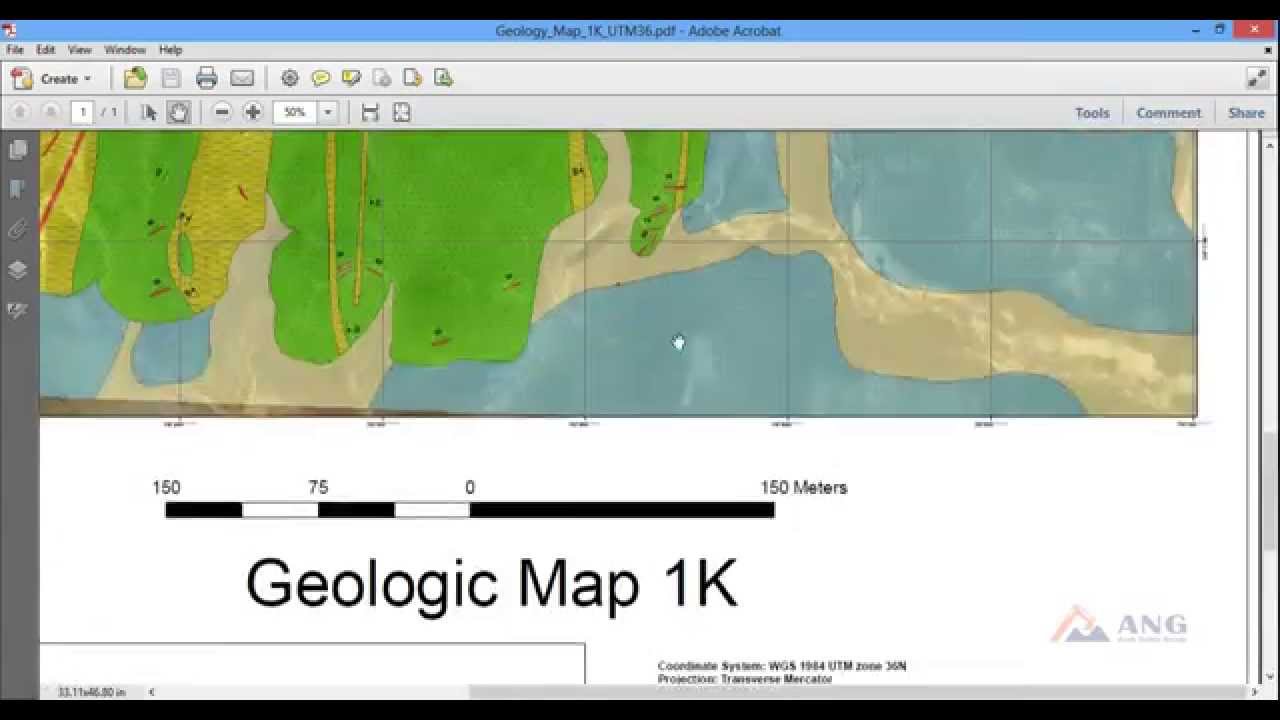The width and height of the screenshot is (1280, 720).
Task: Click the page icon with green arrow
Action: coord(443,78)
